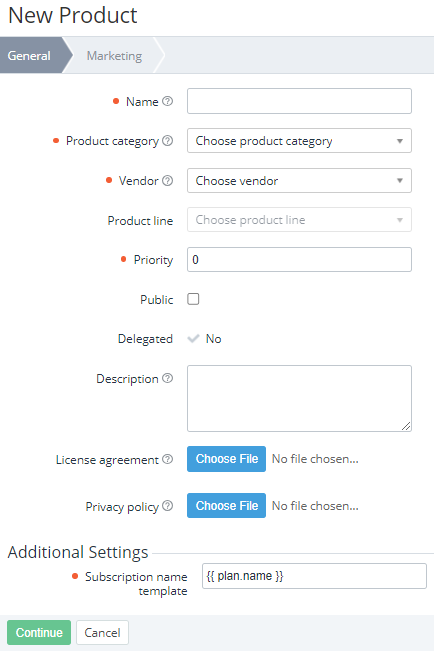This screenshot has width=434, height=651.
Task: Click the License agreement help icon
Action: tap(167, 459)
